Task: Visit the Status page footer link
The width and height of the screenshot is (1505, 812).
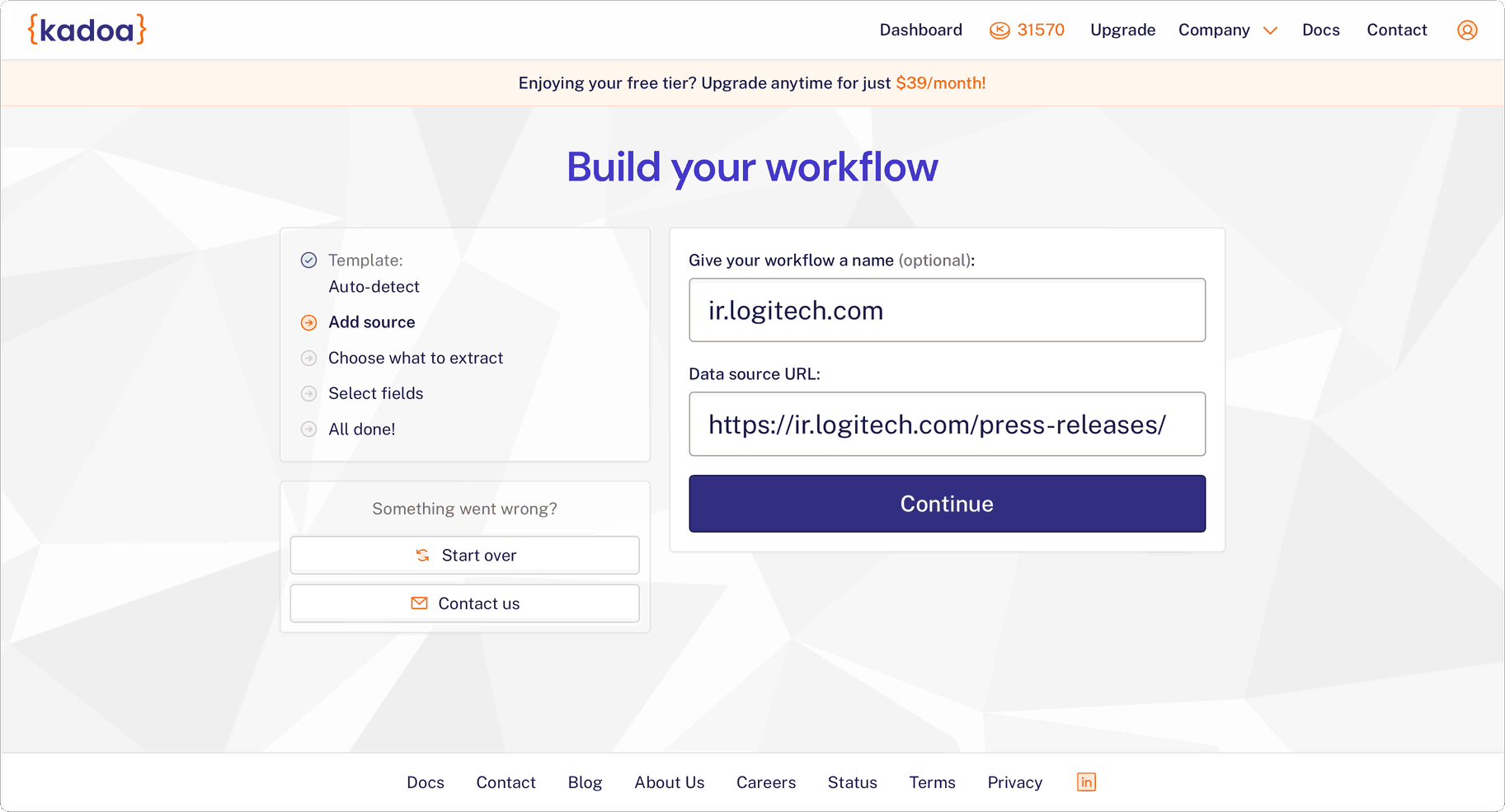Action: pos(852,782)
